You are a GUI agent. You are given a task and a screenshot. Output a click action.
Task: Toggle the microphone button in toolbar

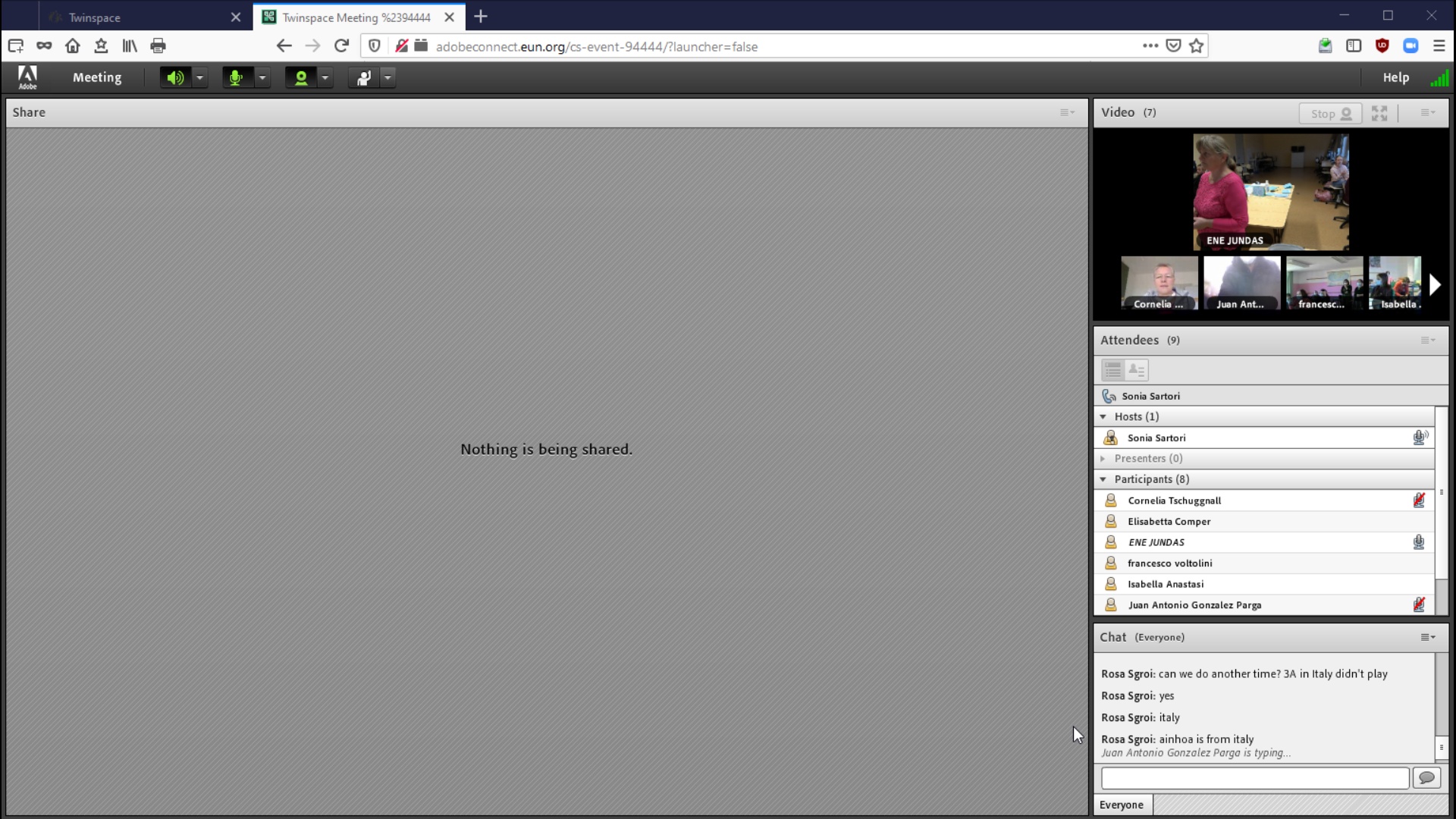[237, 77]
